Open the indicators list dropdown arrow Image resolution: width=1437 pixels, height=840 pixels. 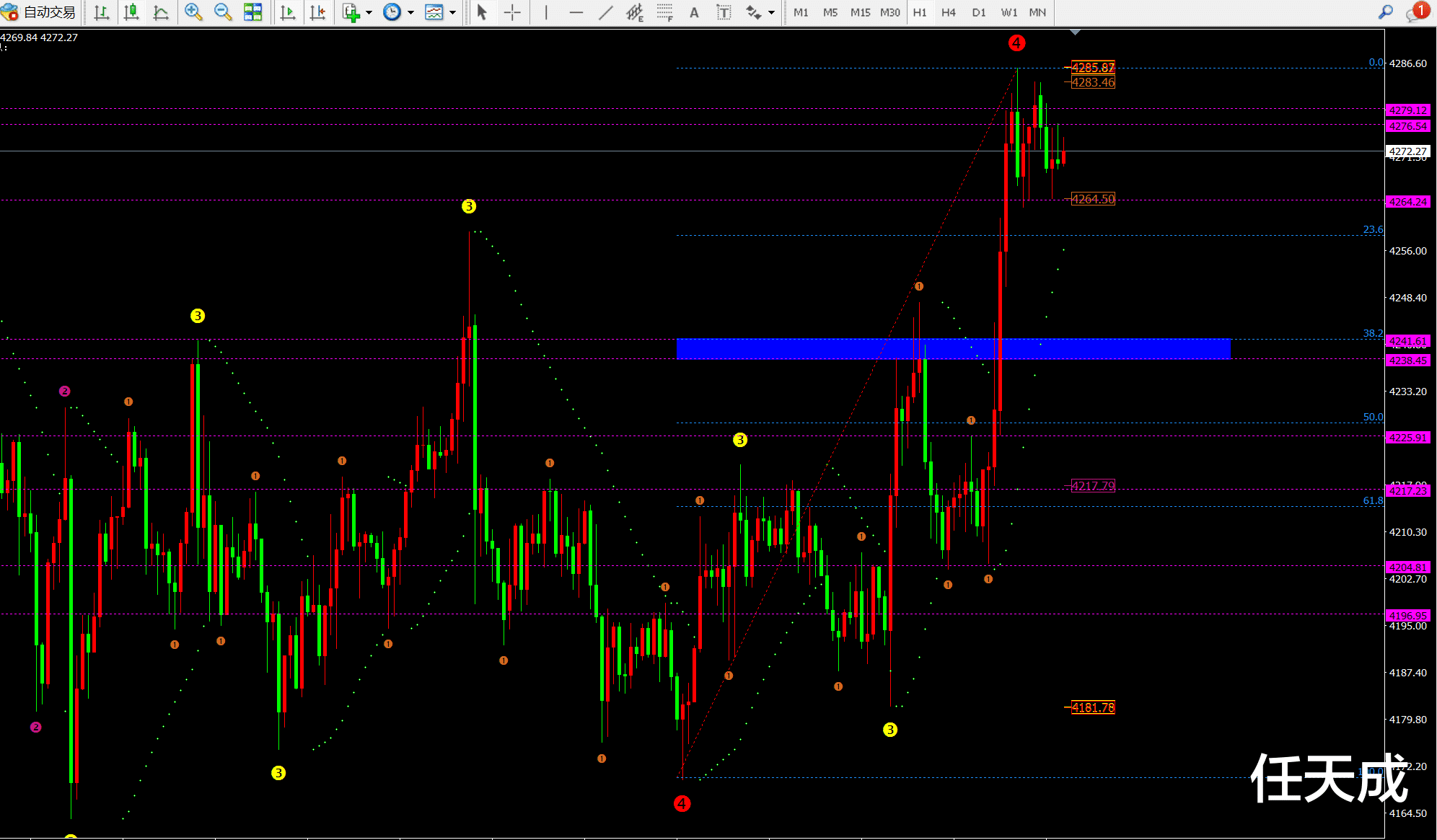[369, 12]
